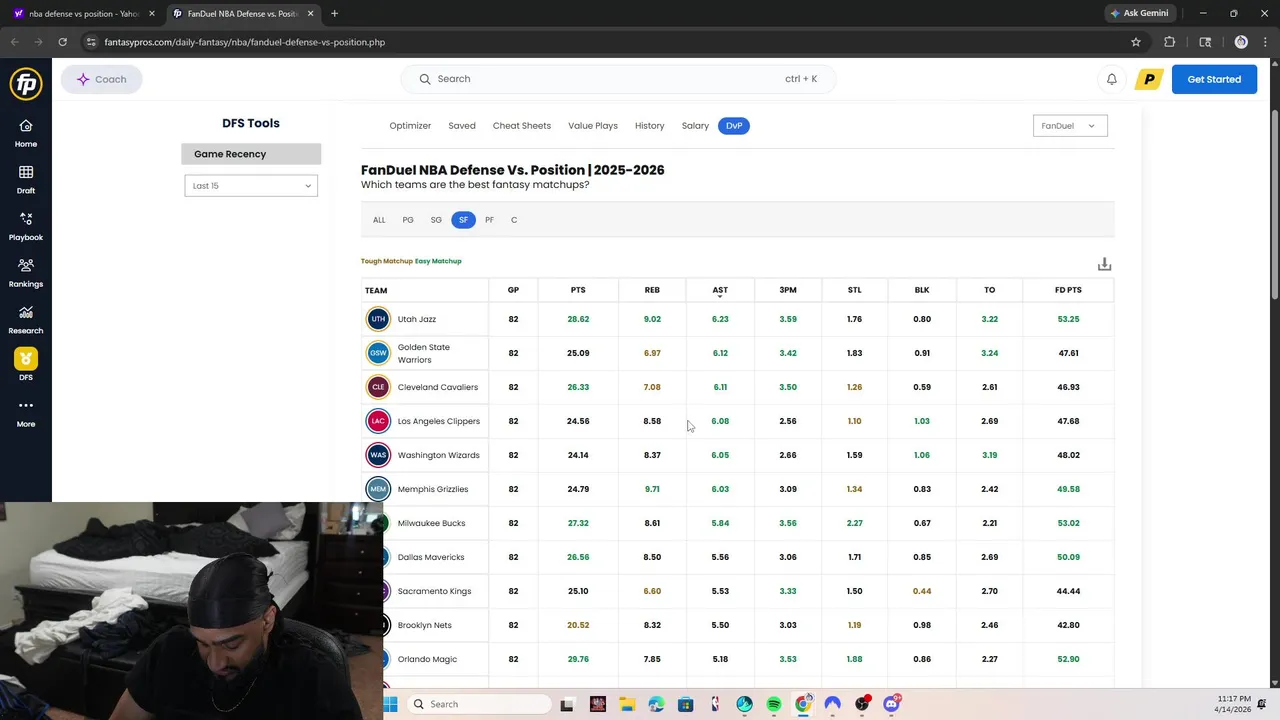Sort table by FD PTS column
The image size is (1280, 720).
click(x=1068, y=290)
